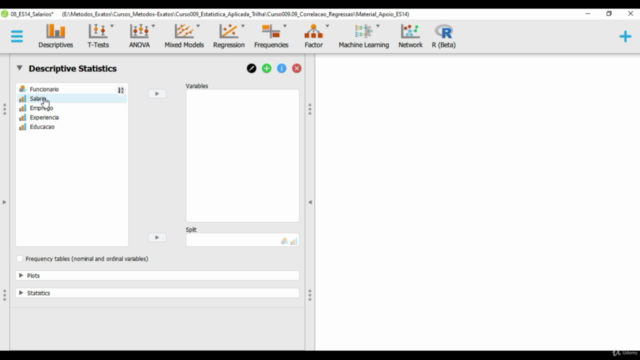Viewport: 640px width, 360px height.
Task: Select the Funcionario variable
Action: [72, 89]
